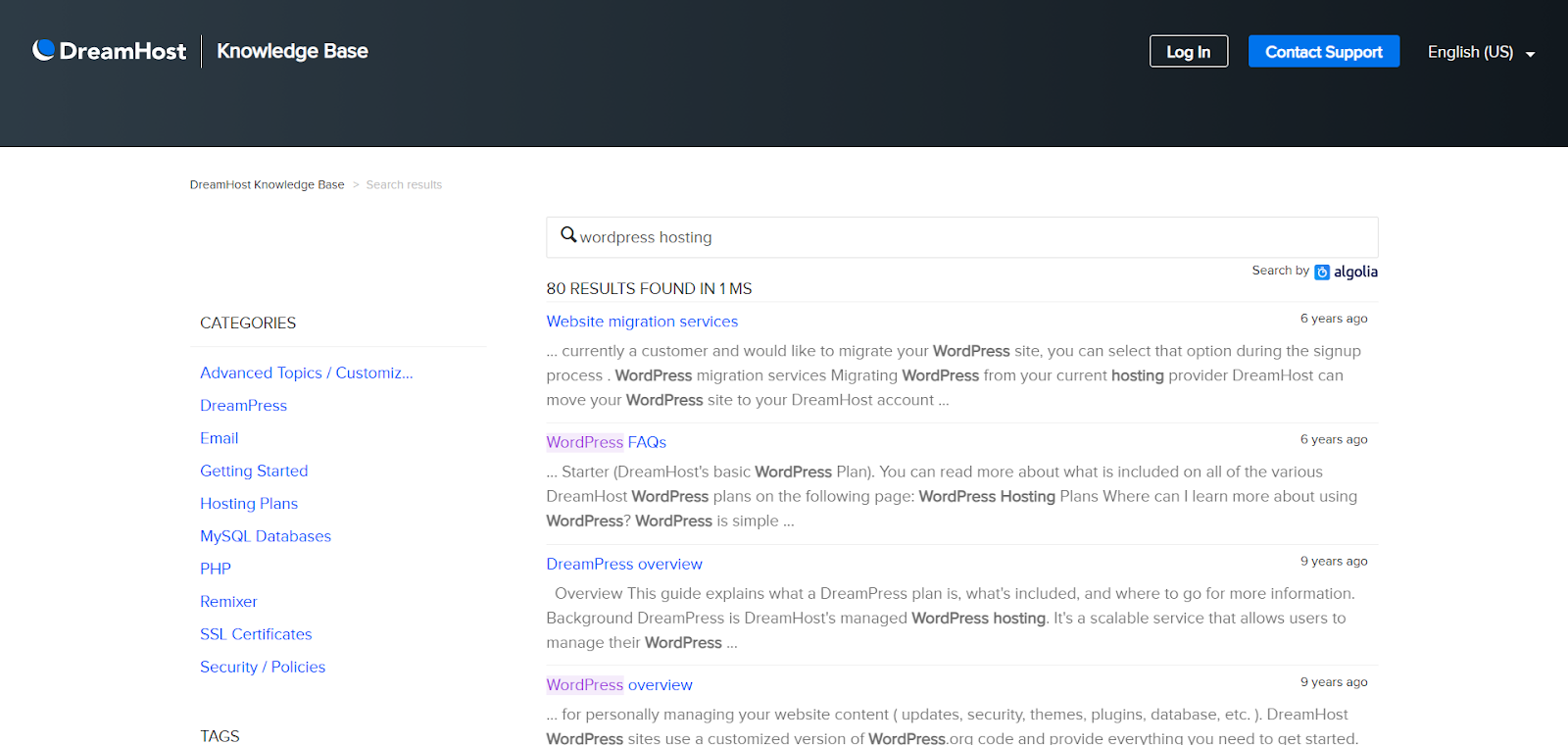Click the WordPress FAQs snippet text
This screenshot has height=745, width=1568.
pyautogui.click(x=952, y=496)
